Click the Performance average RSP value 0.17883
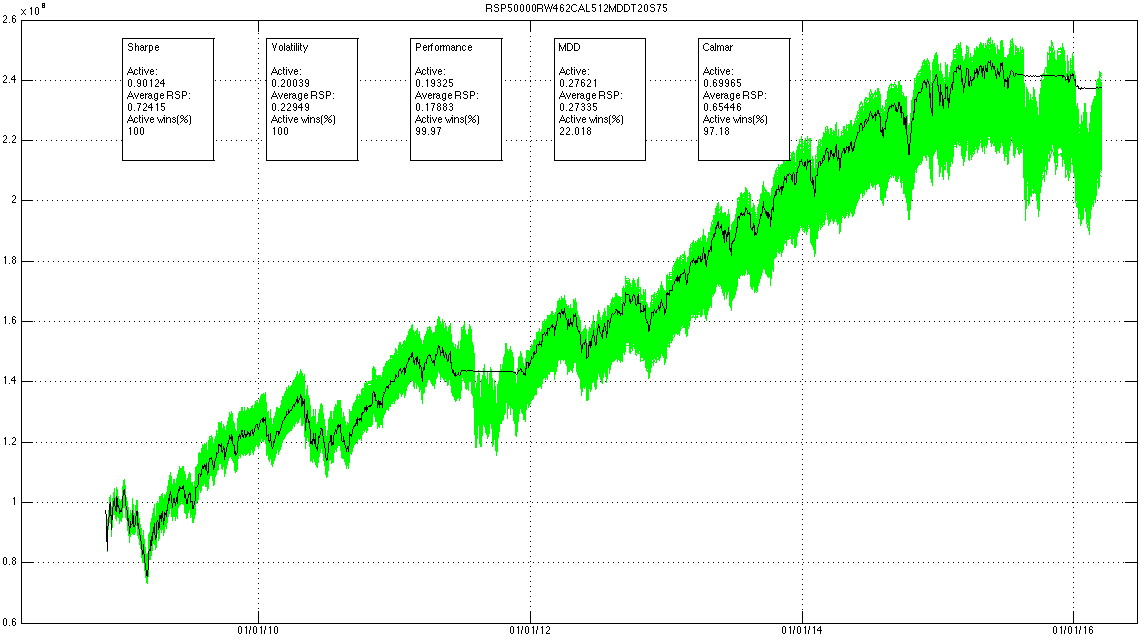 (x=434, y=107)
